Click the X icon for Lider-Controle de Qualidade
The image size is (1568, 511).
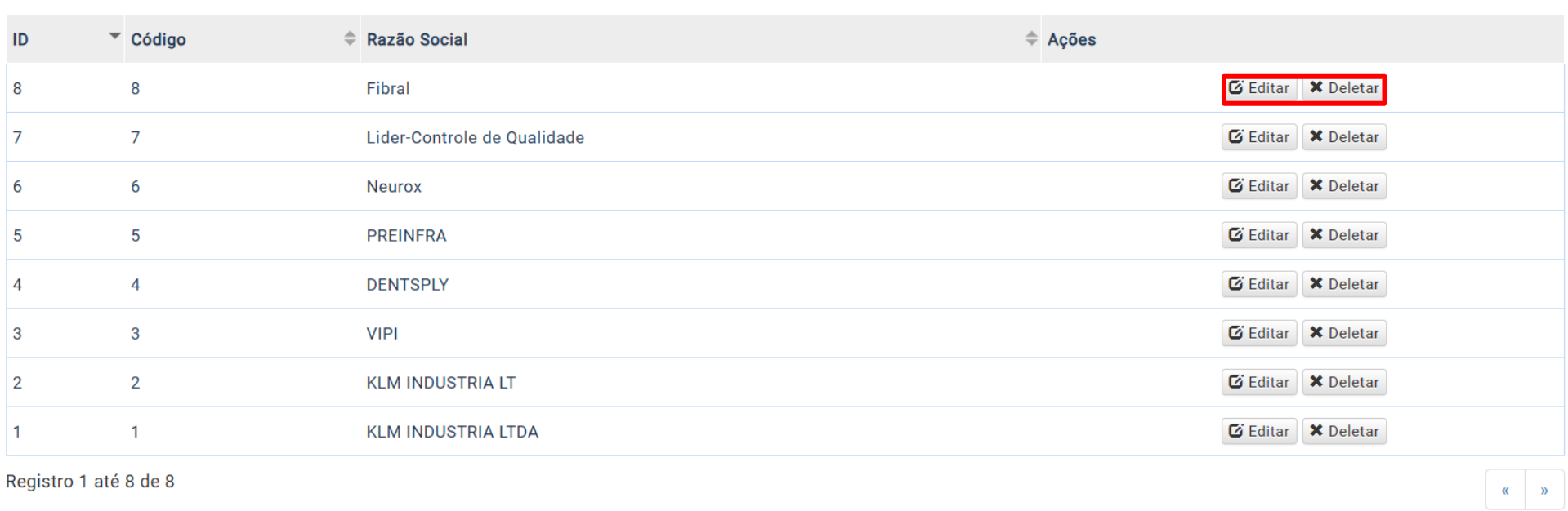point(1316,137)
